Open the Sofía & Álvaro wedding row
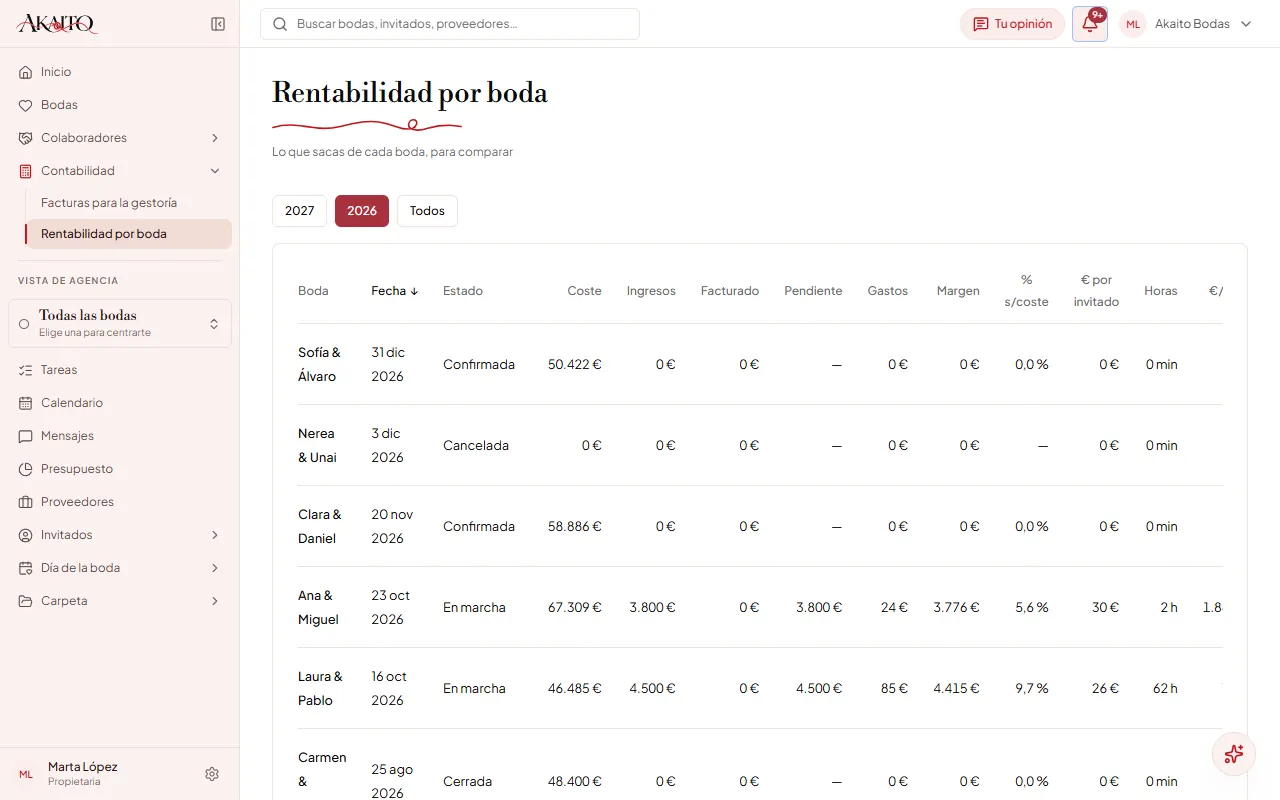This screenshot has width=1280, height=800. (x=760, y=365)
